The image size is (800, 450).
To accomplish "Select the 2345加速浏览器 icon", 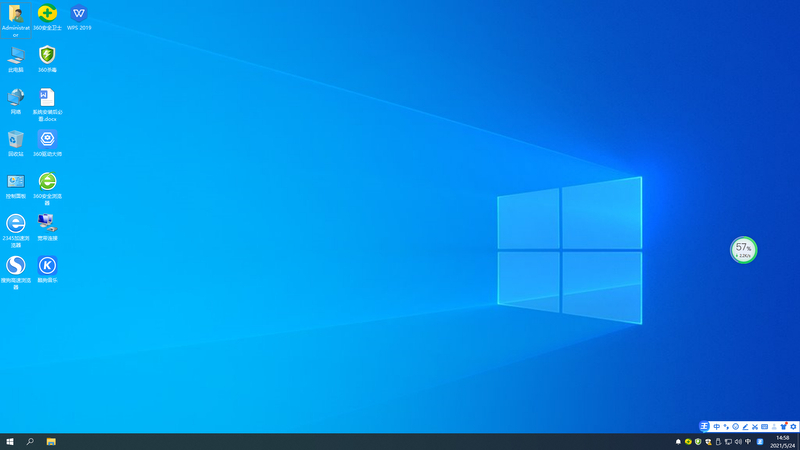I will pyautogui.click(x=16, y=231).
